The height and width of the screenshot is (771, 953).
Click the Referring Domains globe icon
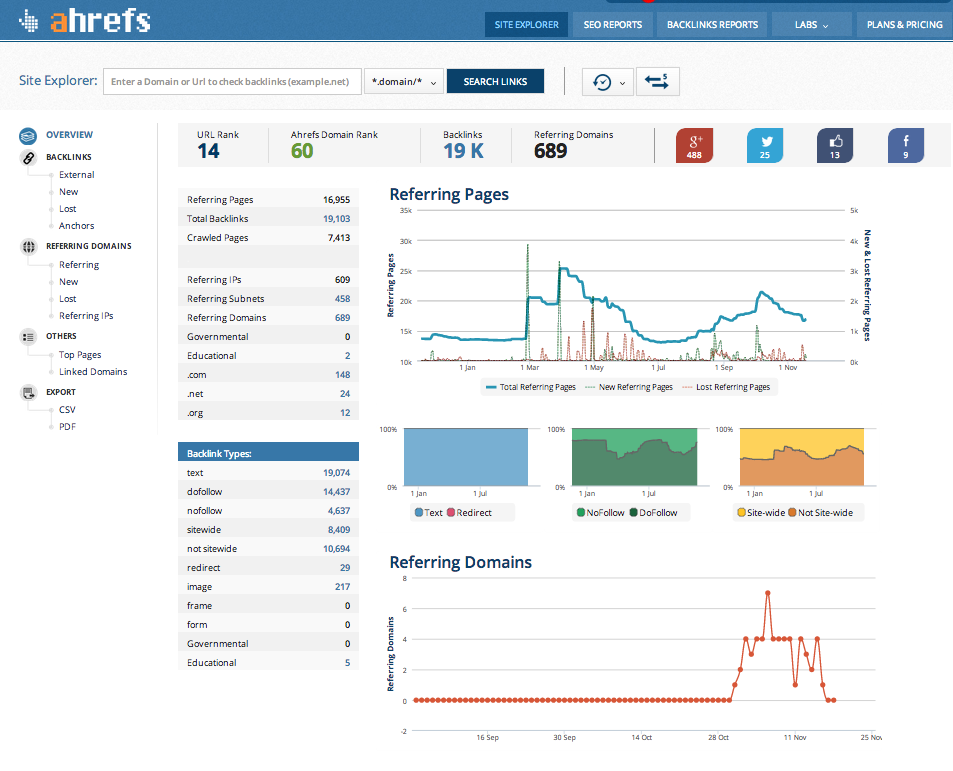[x=28, y=247]
